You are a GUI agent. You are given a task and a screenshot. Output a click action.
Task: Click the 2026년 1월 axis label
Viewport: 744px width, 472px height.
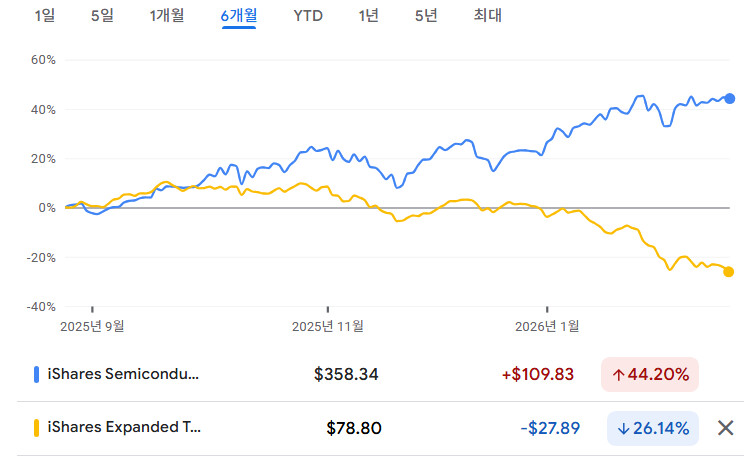coord(548,325)
